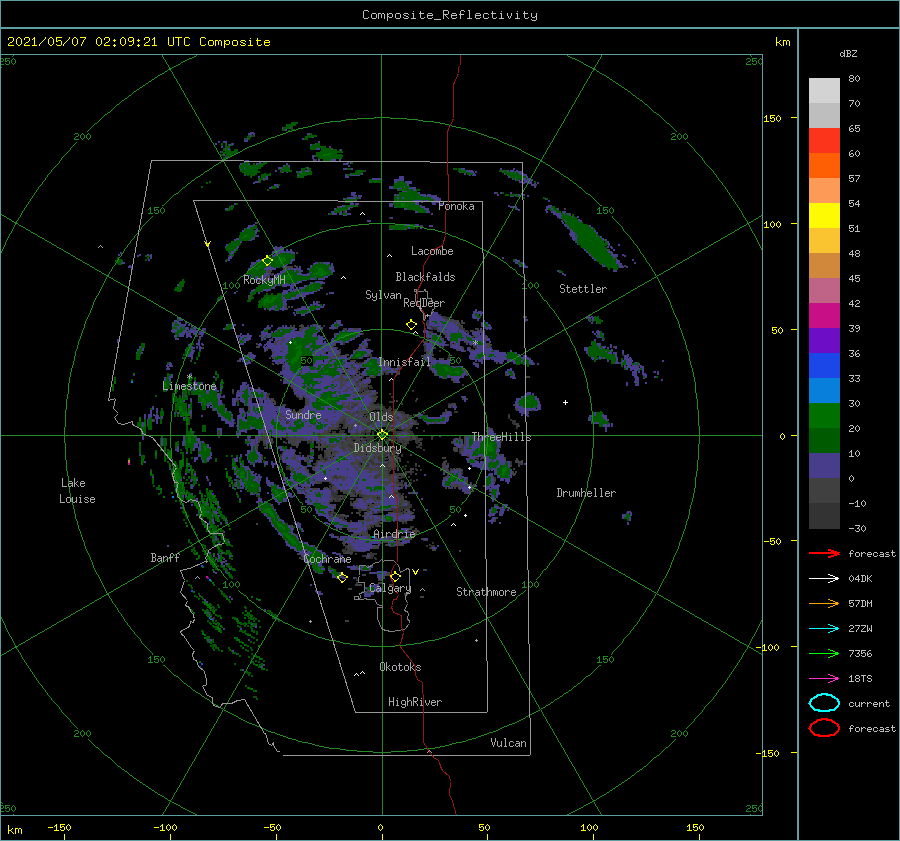Click the Banff label
The image size is (900, 841).
165,557
